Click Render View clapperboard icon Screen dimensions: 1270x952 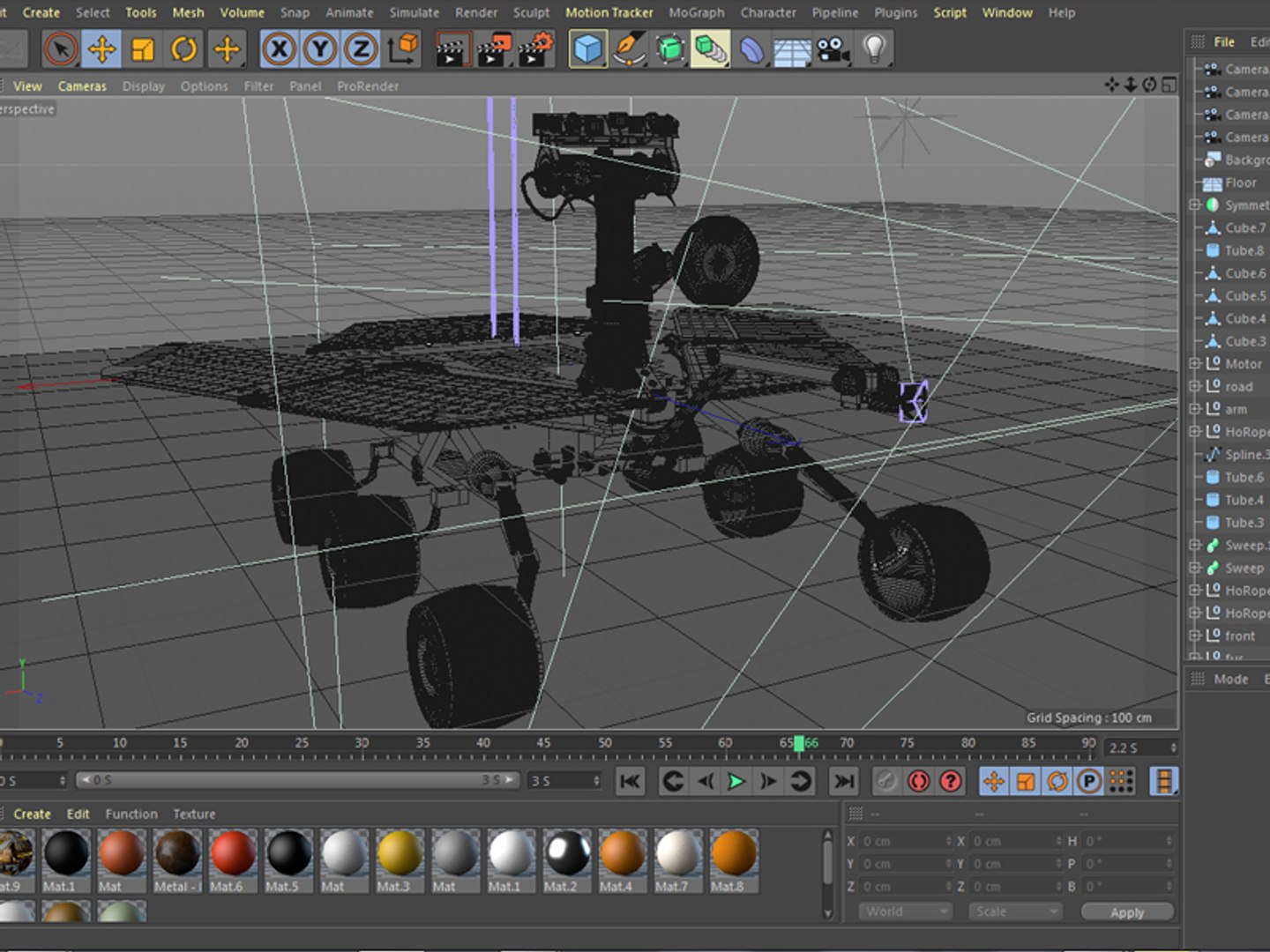pyautogui.click(x=452, y=49)
